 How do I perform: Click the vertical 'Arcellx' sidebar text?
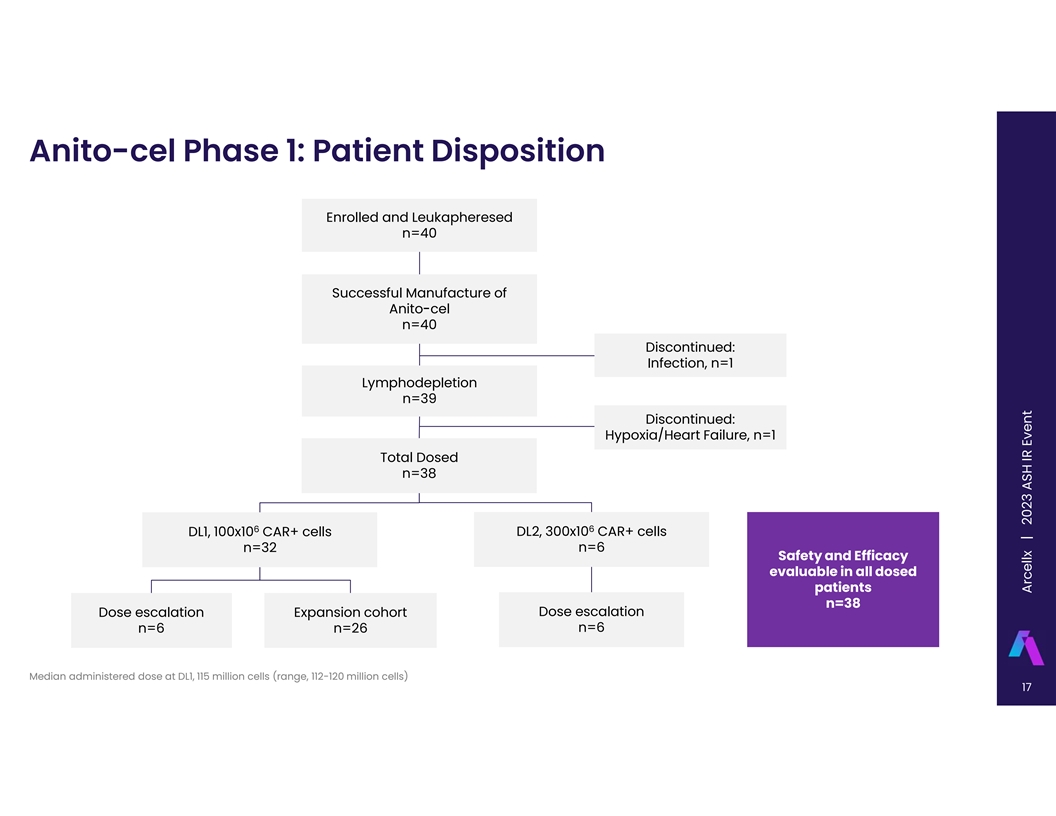pos(1027,573)
